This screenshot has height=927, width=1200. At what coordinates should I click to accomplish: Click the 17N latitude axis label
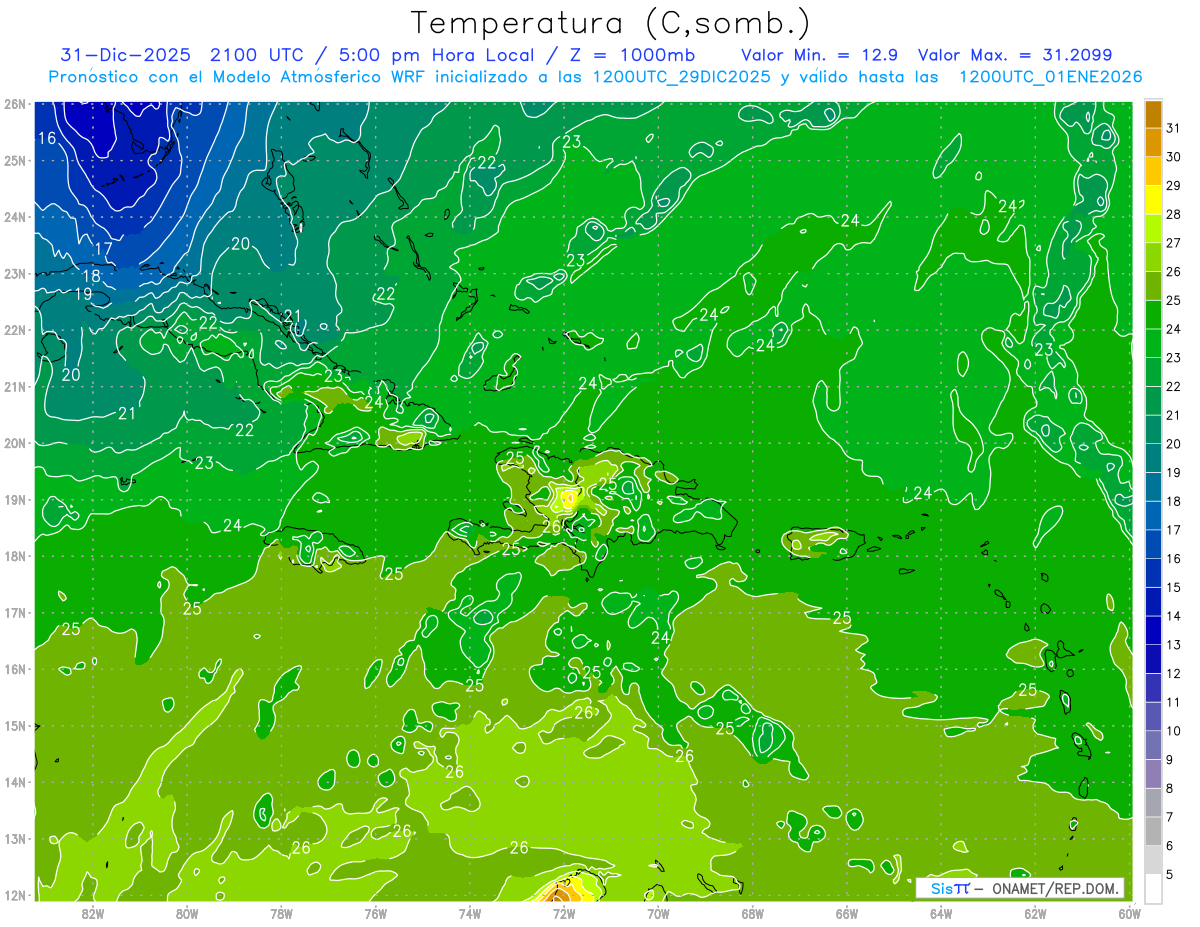pos(15,612)
